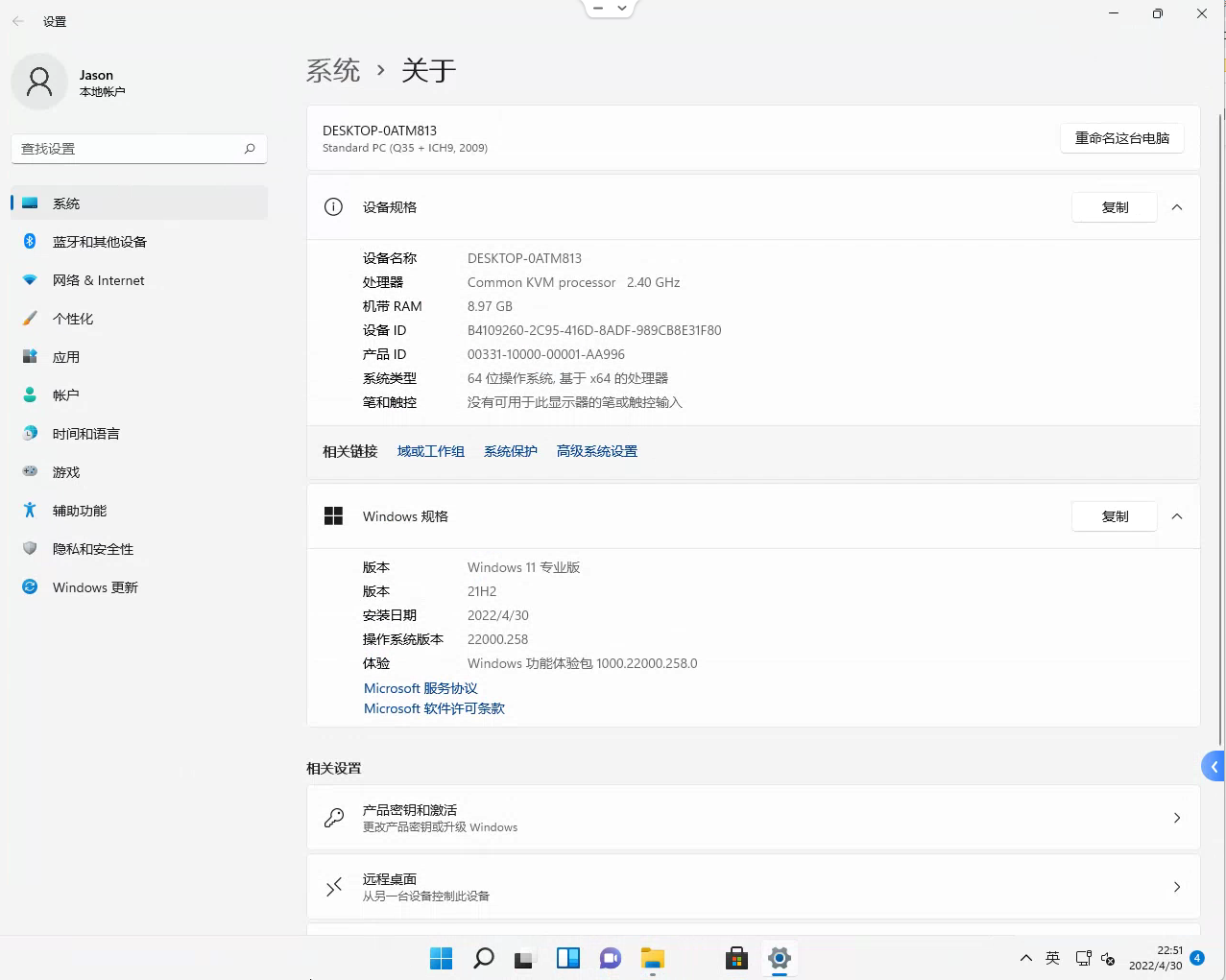This screenshot has height=980, width=1226.
Task: Click the Rename this PC button
Action: [x=1121, y=138]
